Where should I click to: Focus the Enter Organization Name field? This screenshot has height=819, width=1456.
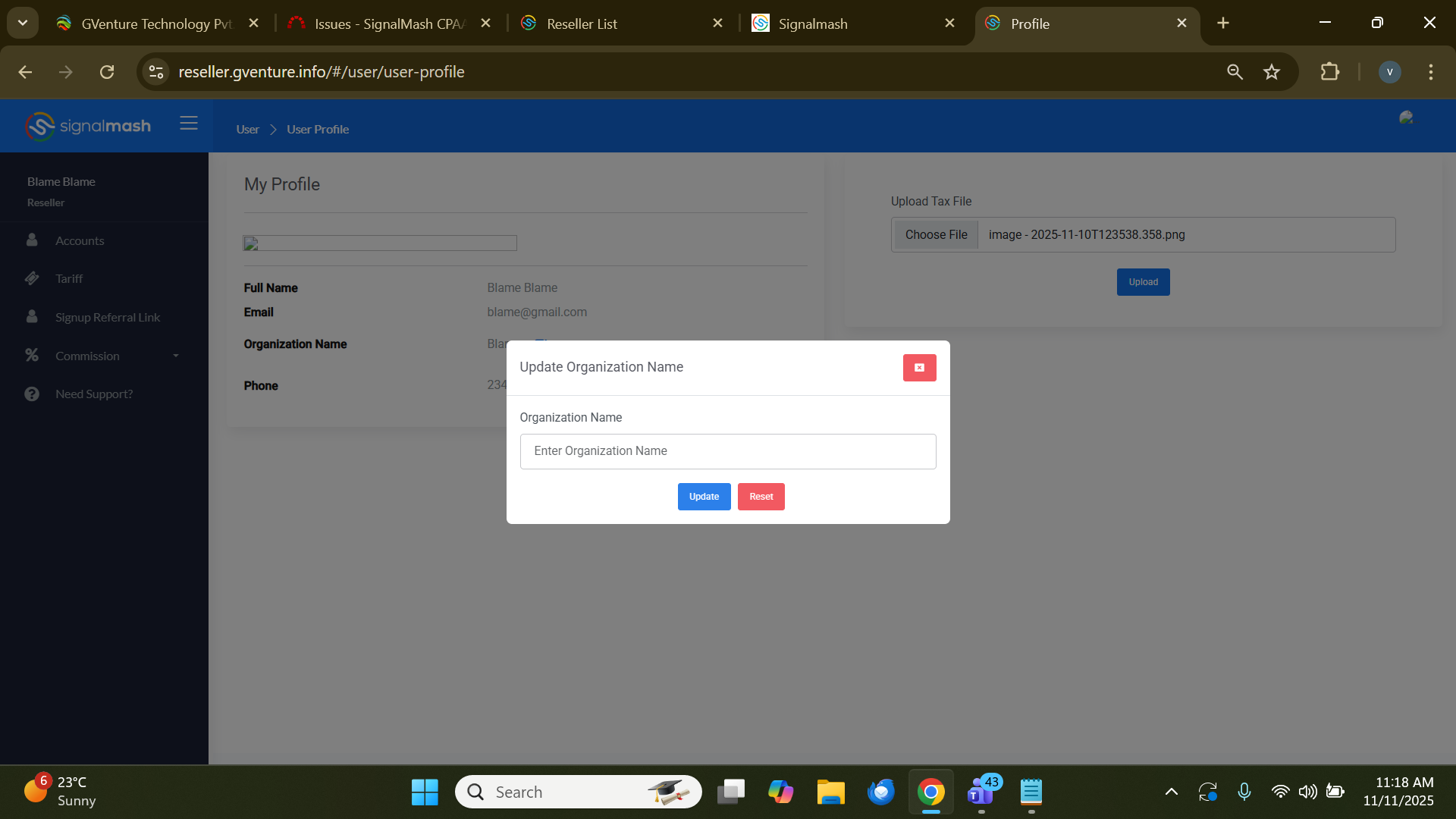click(x=727, y=451)
